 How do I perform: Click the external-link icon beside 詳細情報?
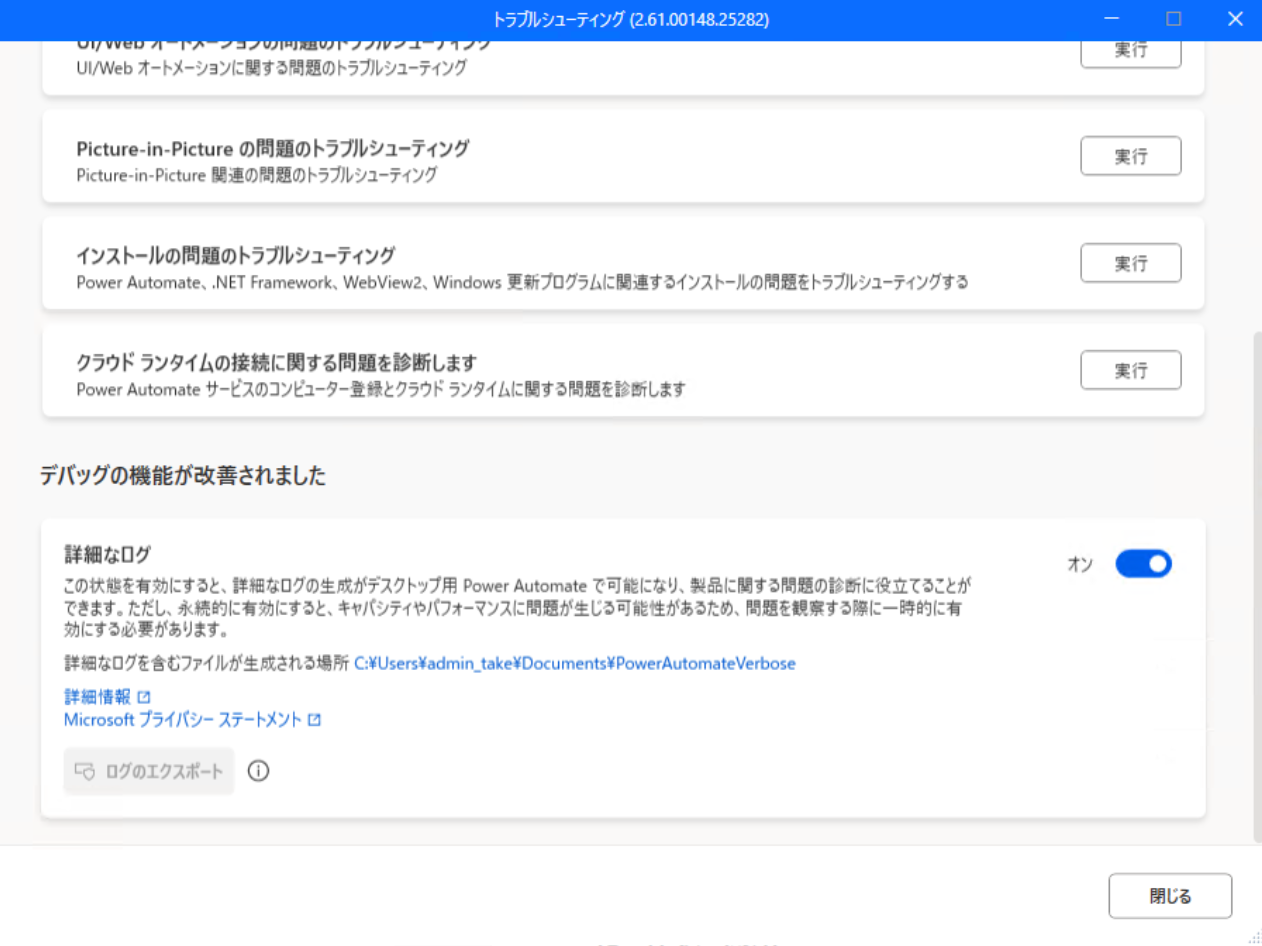click(x=143, y=697)
